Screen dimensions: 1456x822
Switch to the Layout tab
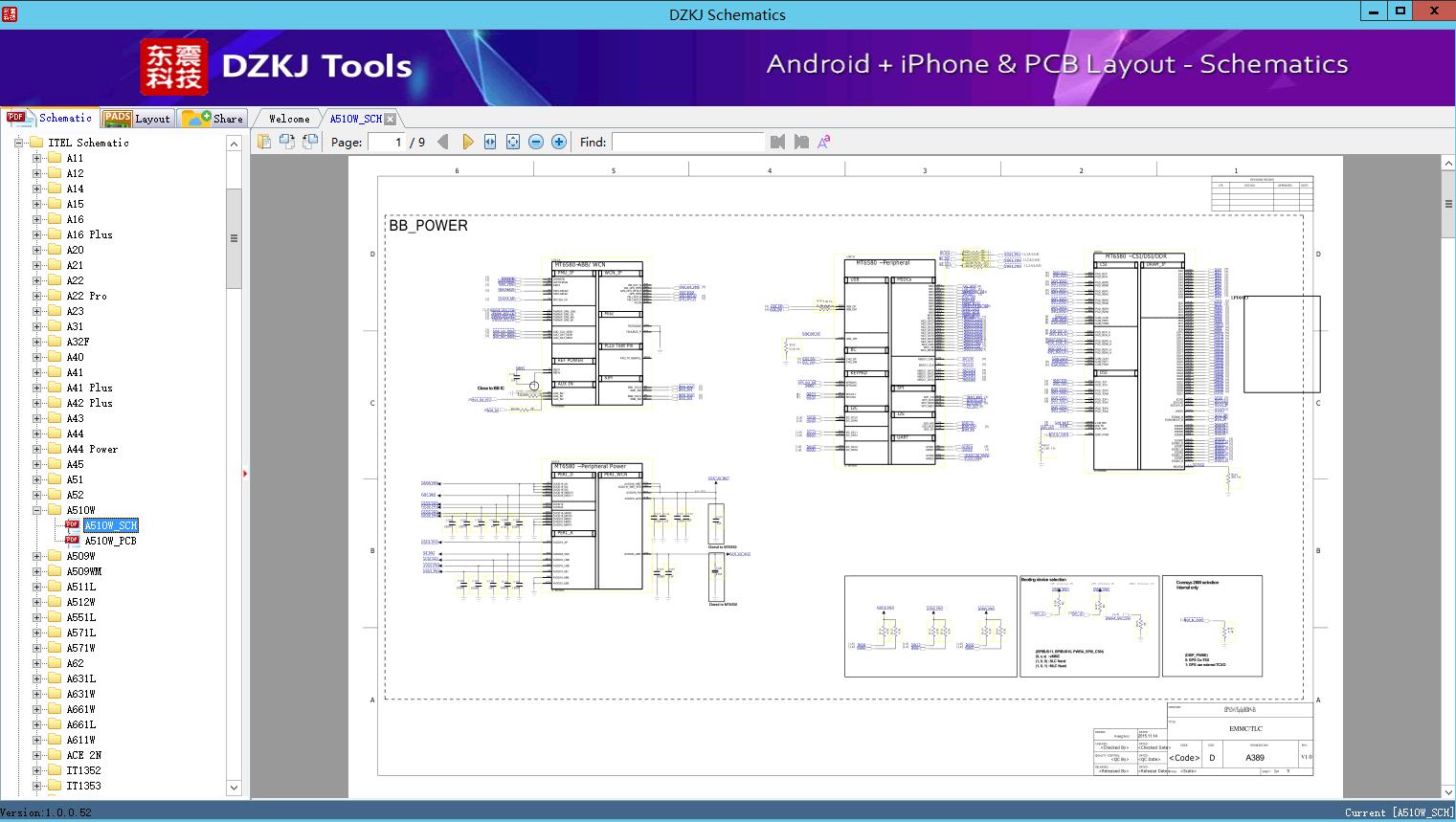coord(137,119)
